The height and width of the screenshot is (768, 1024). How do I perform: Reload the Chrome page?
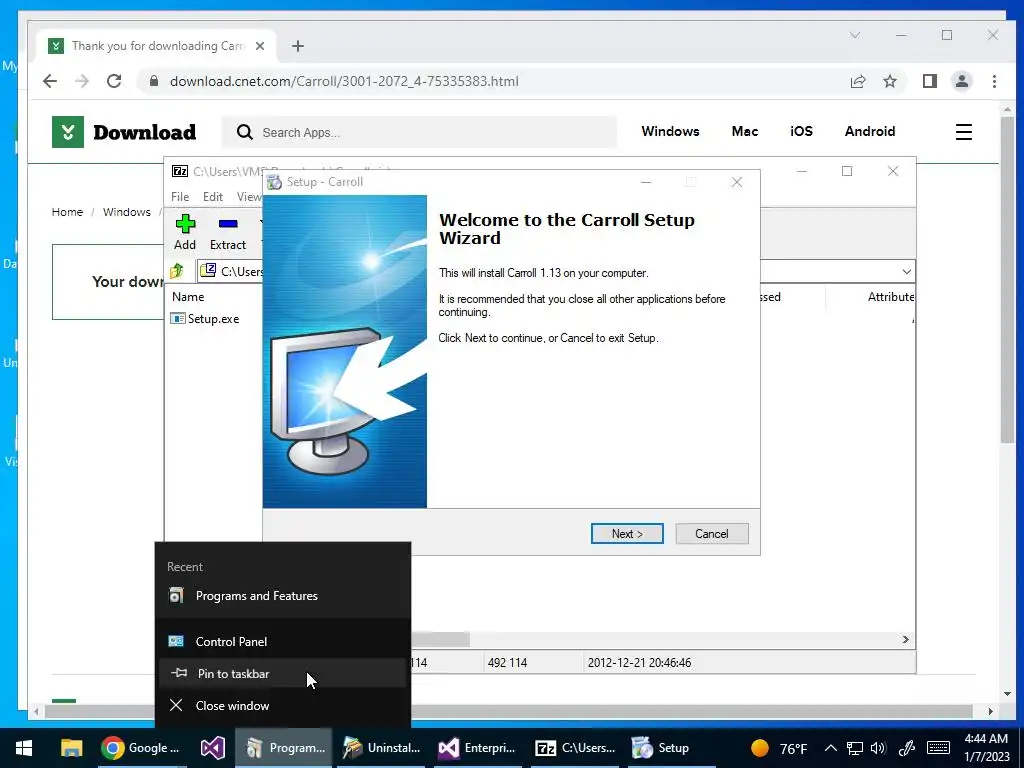click(x=114, y=81)
